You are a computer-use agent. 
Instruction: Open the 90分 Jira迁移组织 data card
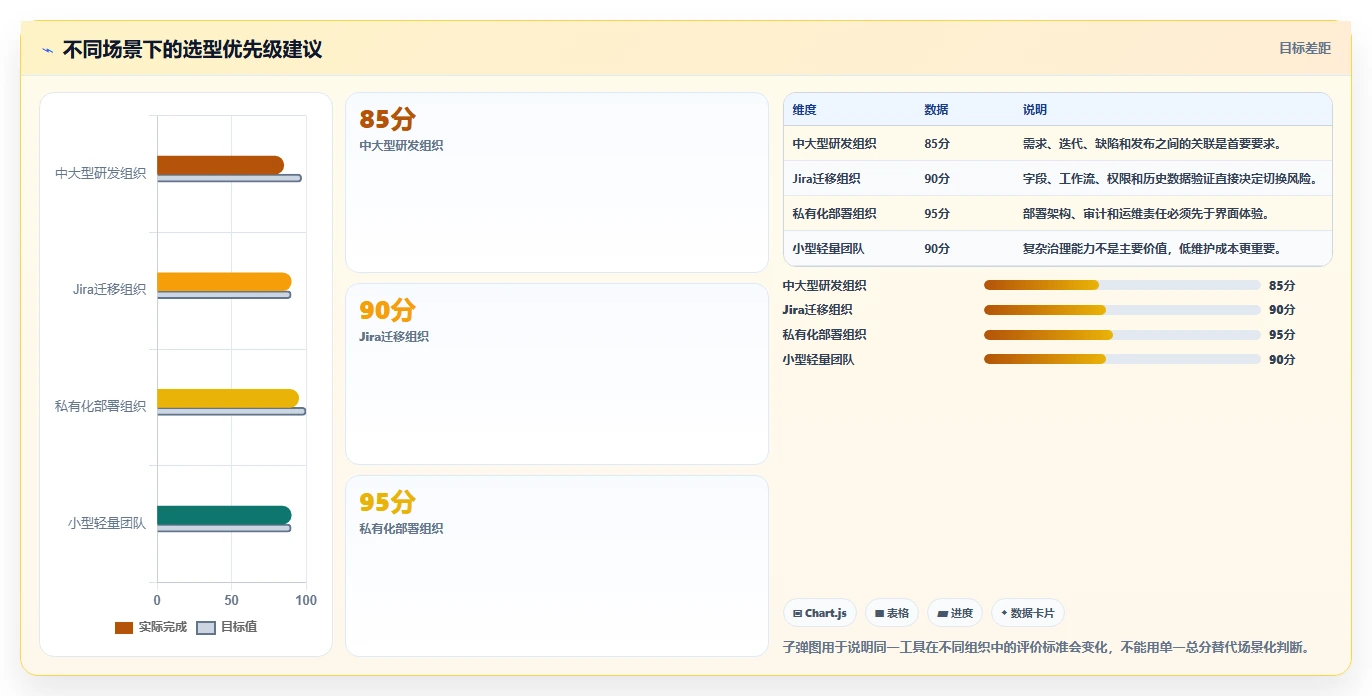(x=557, y=374)
